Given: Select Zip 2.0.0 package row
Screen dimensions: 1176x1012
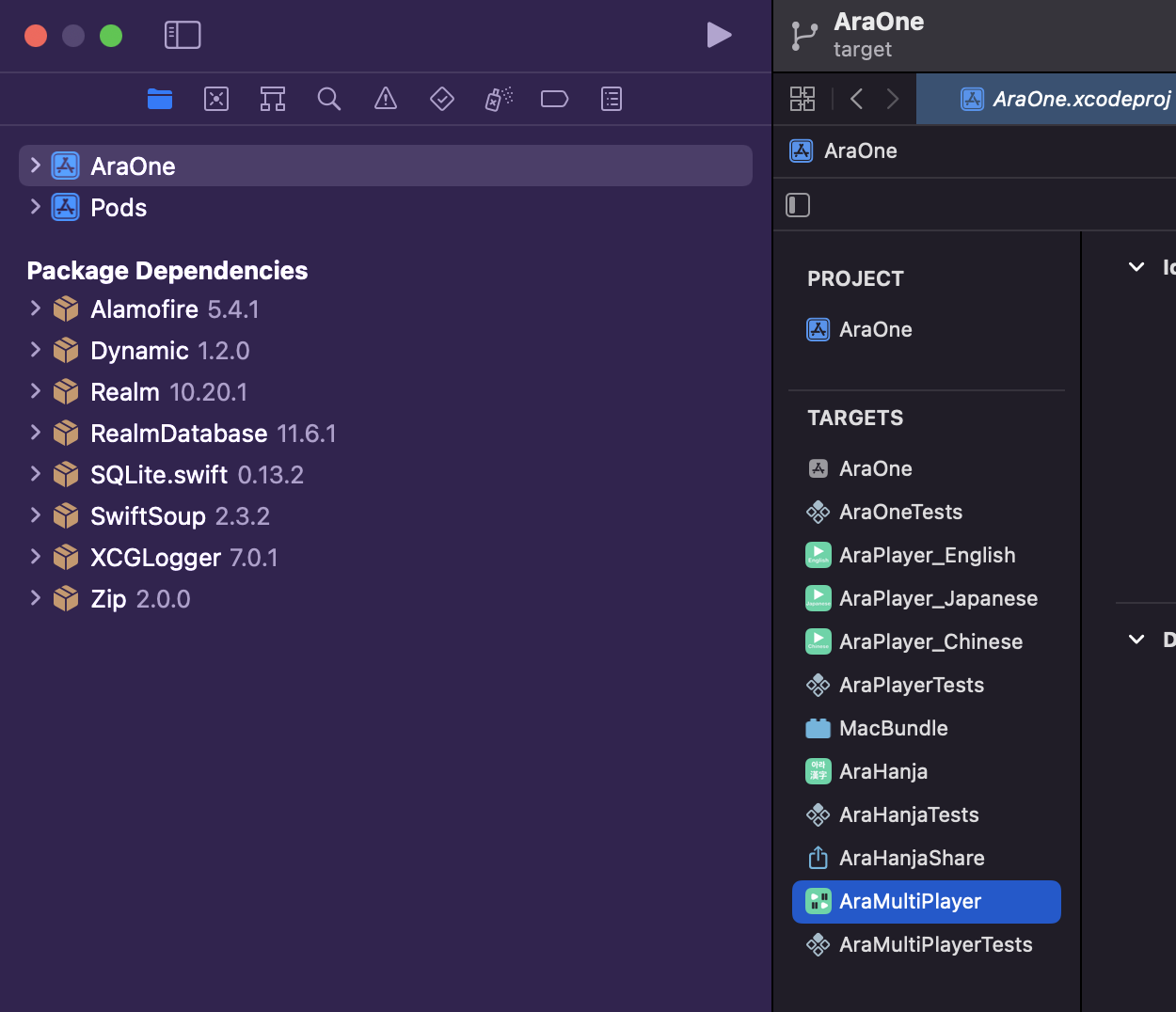Looking at the screenshot, I should tap(386, 598).
